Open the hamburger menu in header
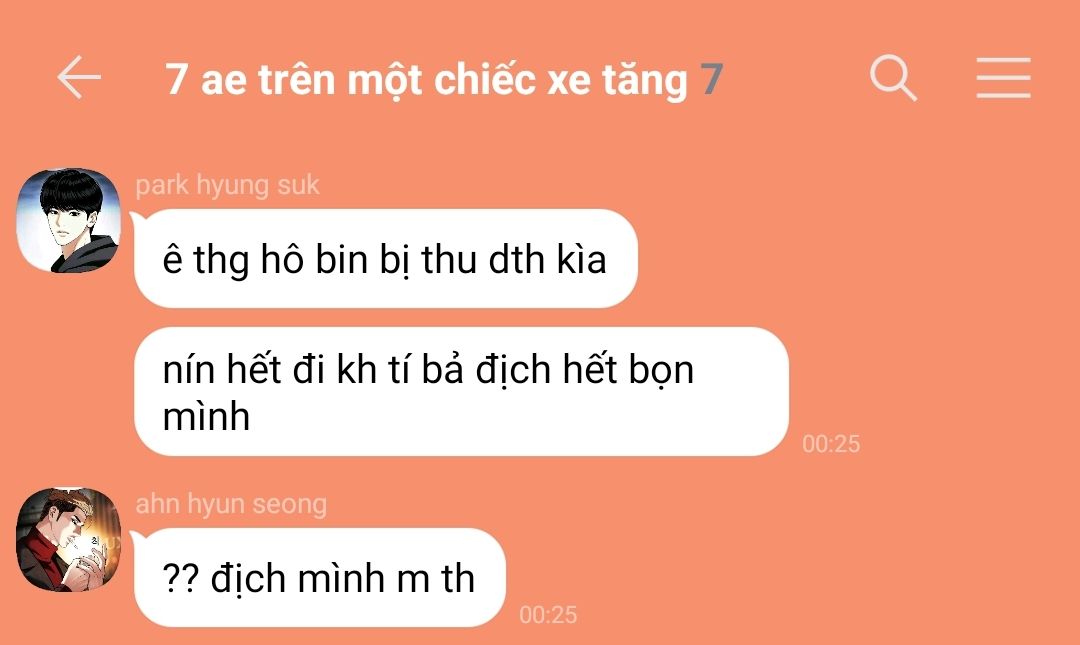 coord(1003,78)
